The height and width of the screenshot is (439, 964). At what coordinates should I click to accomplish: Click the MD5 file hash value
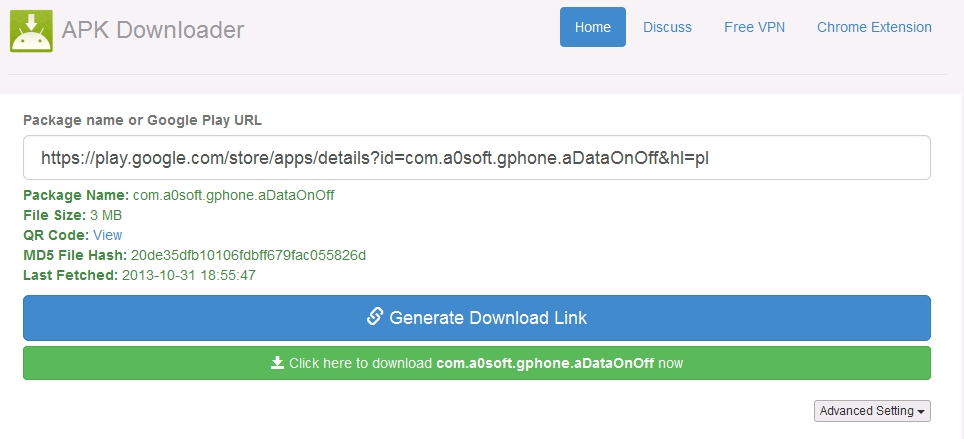point(248,255)
